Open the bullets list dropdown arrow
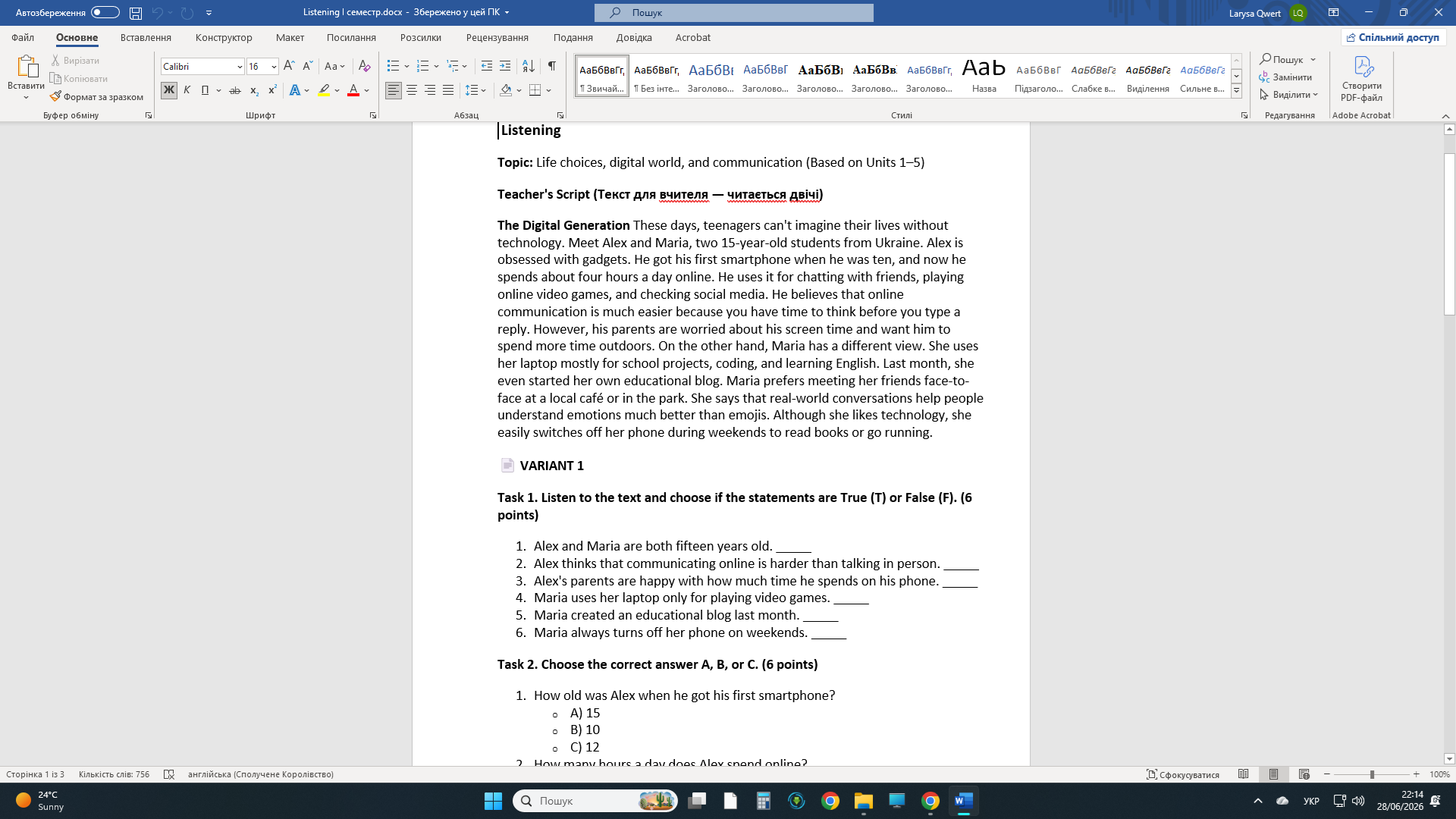1456x819 pixels. [407, 66]
